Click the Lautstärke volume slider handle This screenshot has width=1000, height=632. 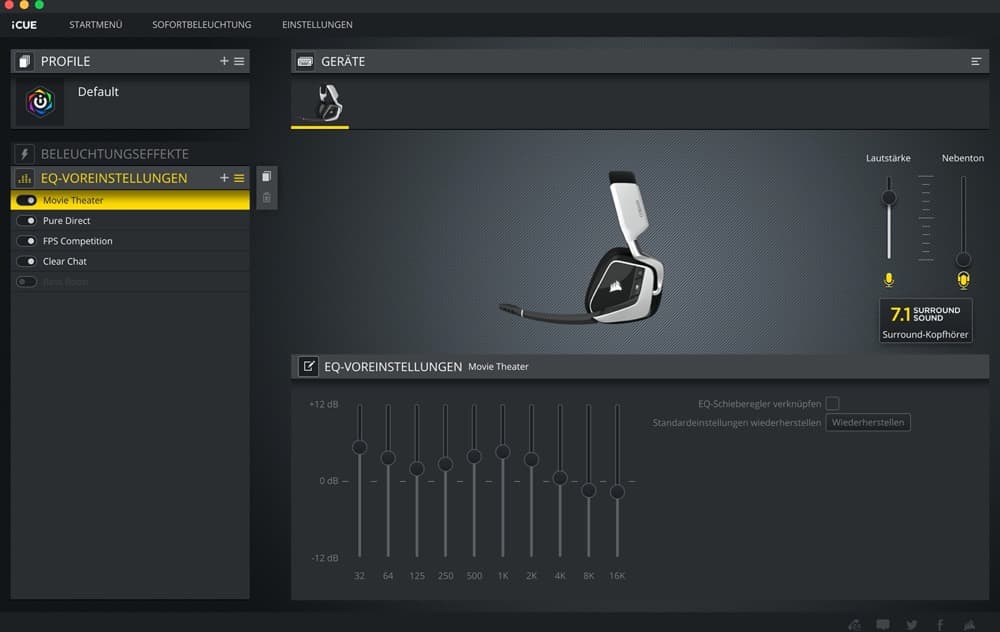click(889, 198)
